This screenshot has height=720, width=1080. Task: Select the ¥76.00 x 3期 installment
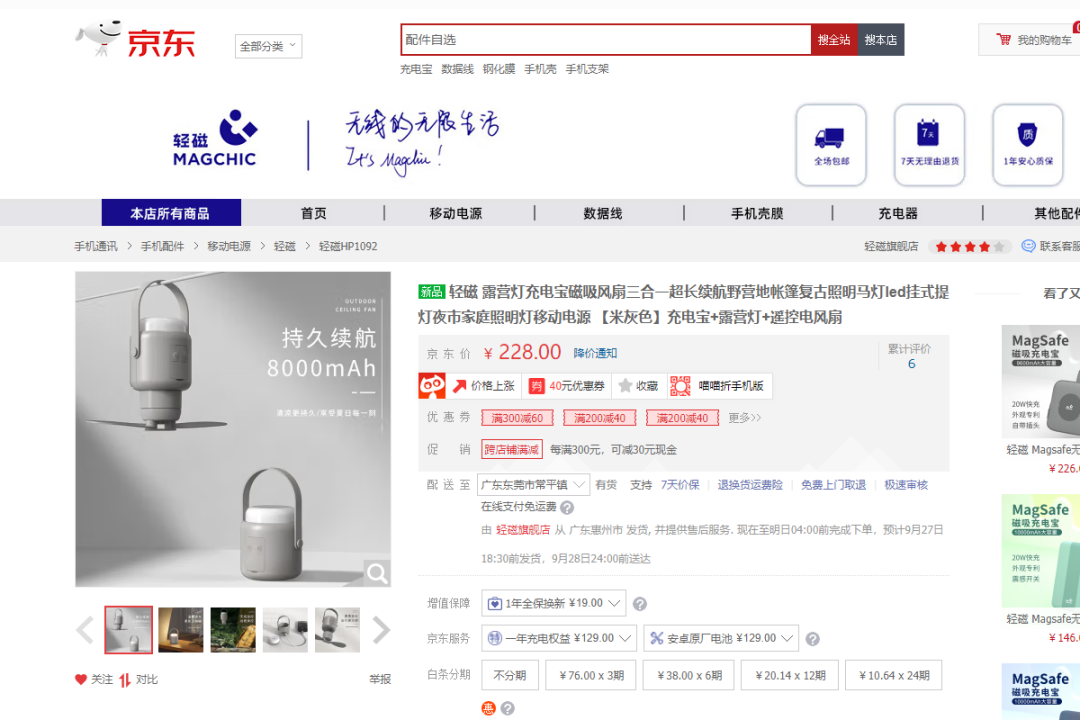592,675
